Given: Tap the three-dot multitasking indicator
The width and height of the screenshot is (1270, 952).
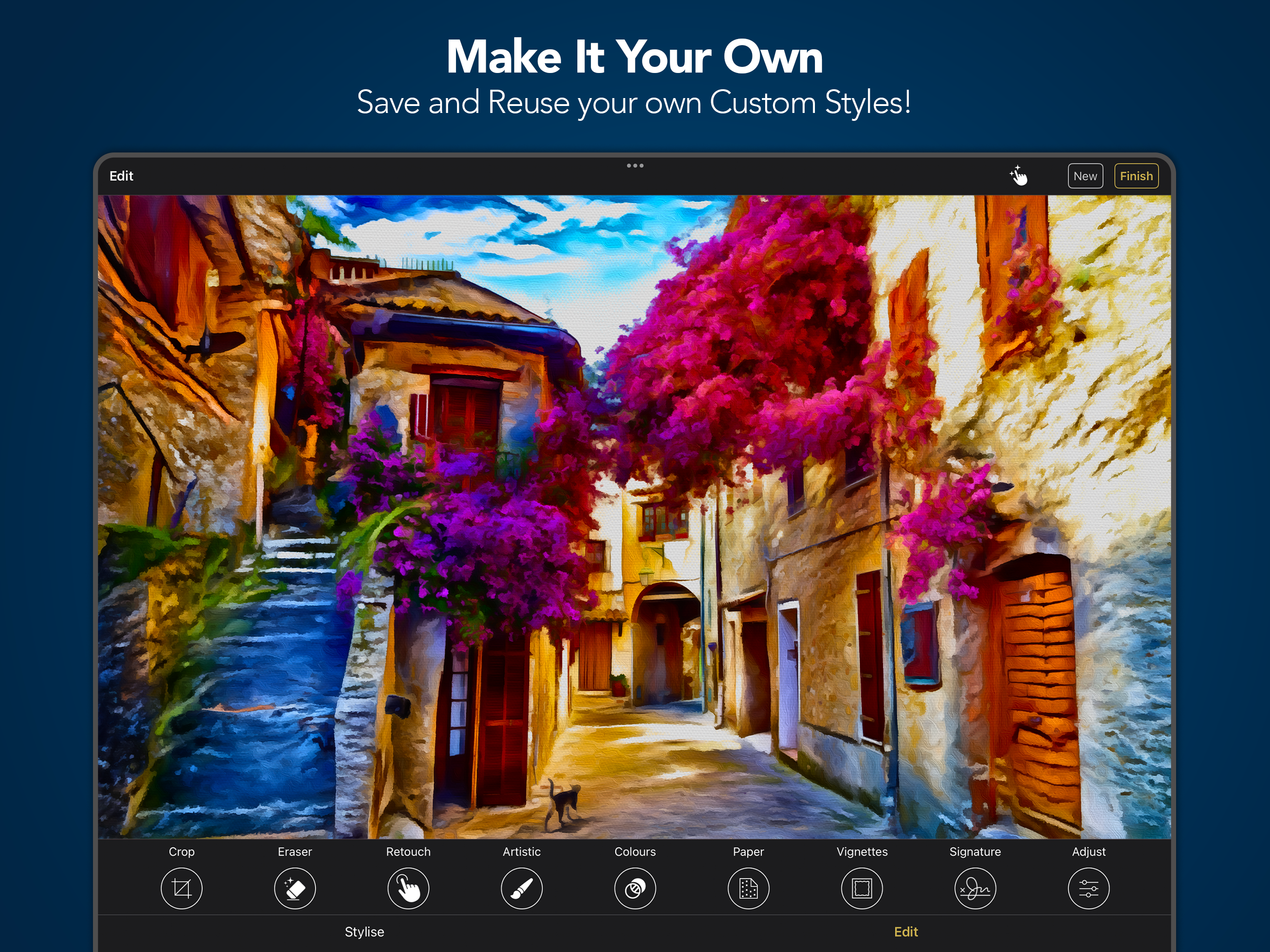Looking at the screenshot, I should [x=635, y=166].
